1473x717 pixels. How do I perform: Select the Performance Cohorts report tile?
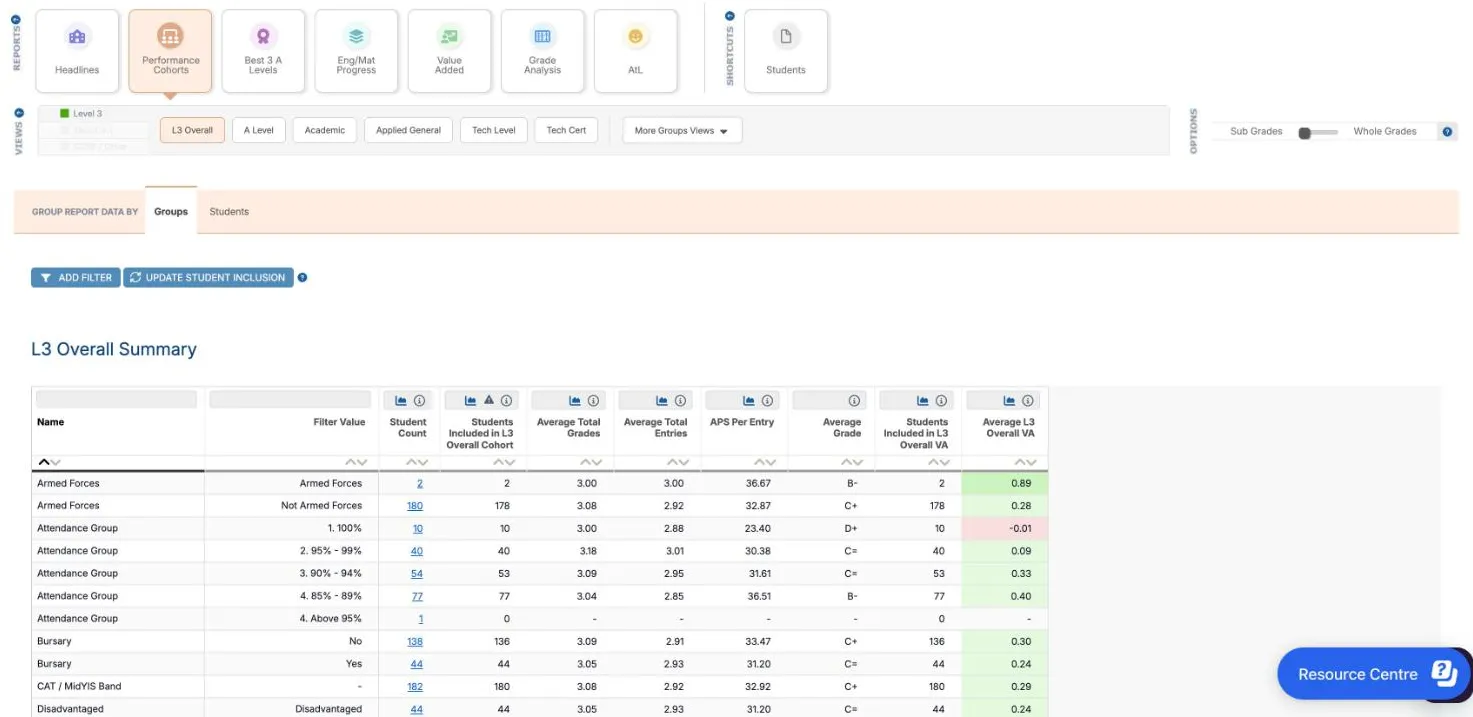click(170, 51)
